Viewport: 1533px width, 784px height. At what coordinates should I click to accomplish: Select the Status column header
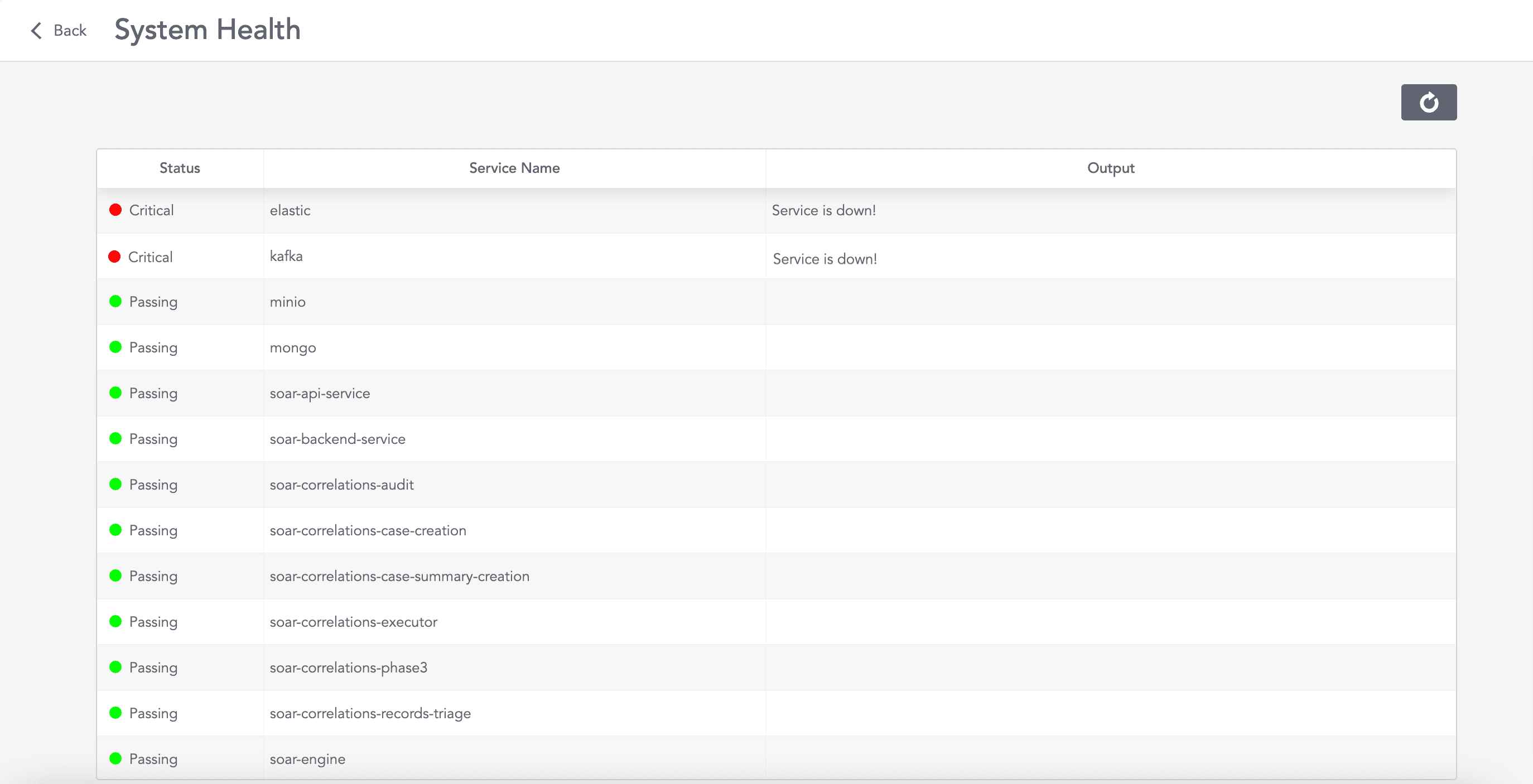tap(179, 168)
